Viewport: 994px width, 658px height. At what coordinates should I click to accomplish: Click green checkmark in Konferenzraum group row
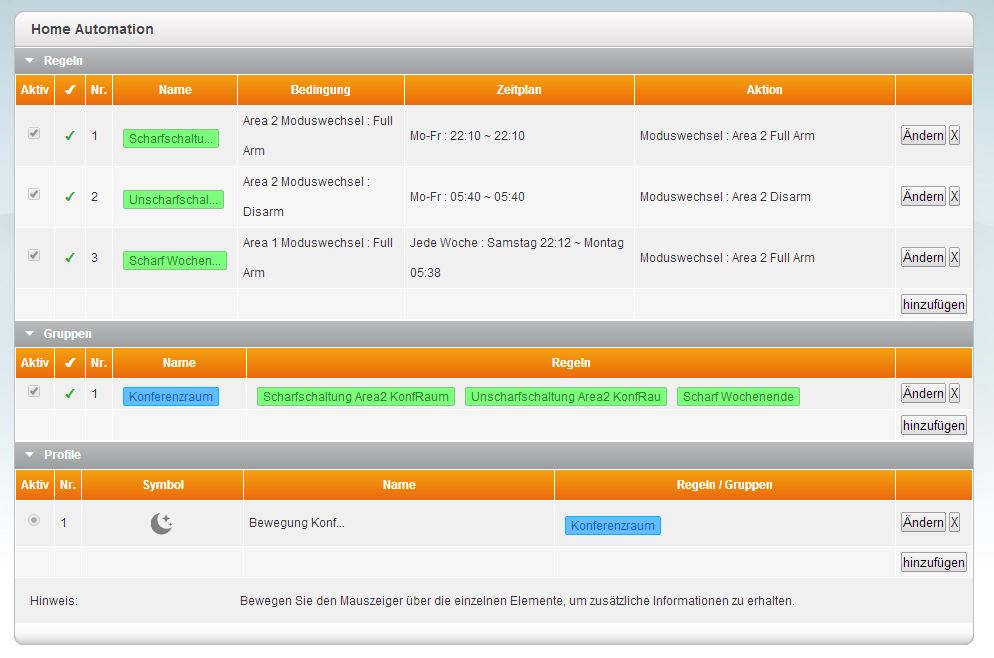click(70, 393)
